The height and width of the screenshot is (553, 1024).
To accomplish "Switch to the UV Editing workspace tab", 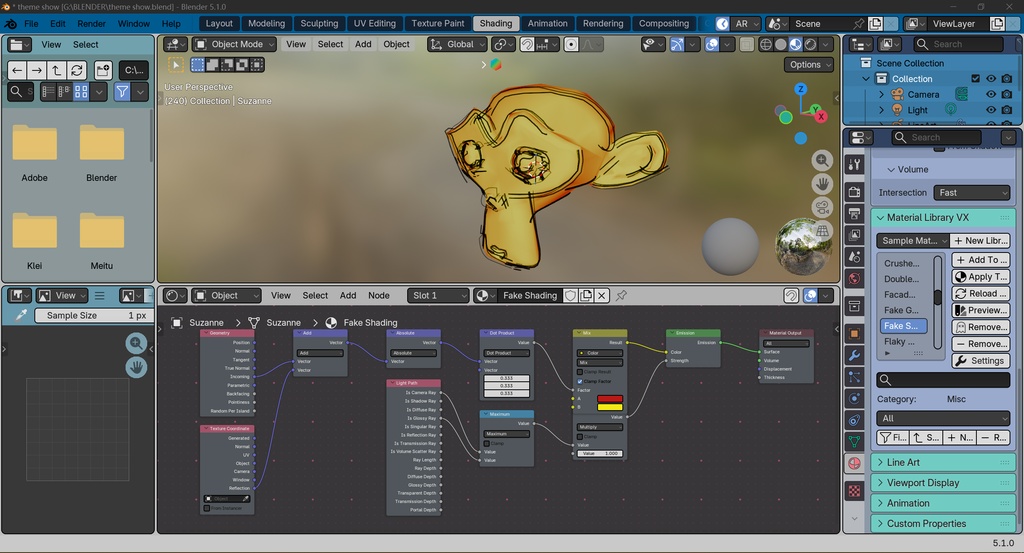I will (375, 24).
